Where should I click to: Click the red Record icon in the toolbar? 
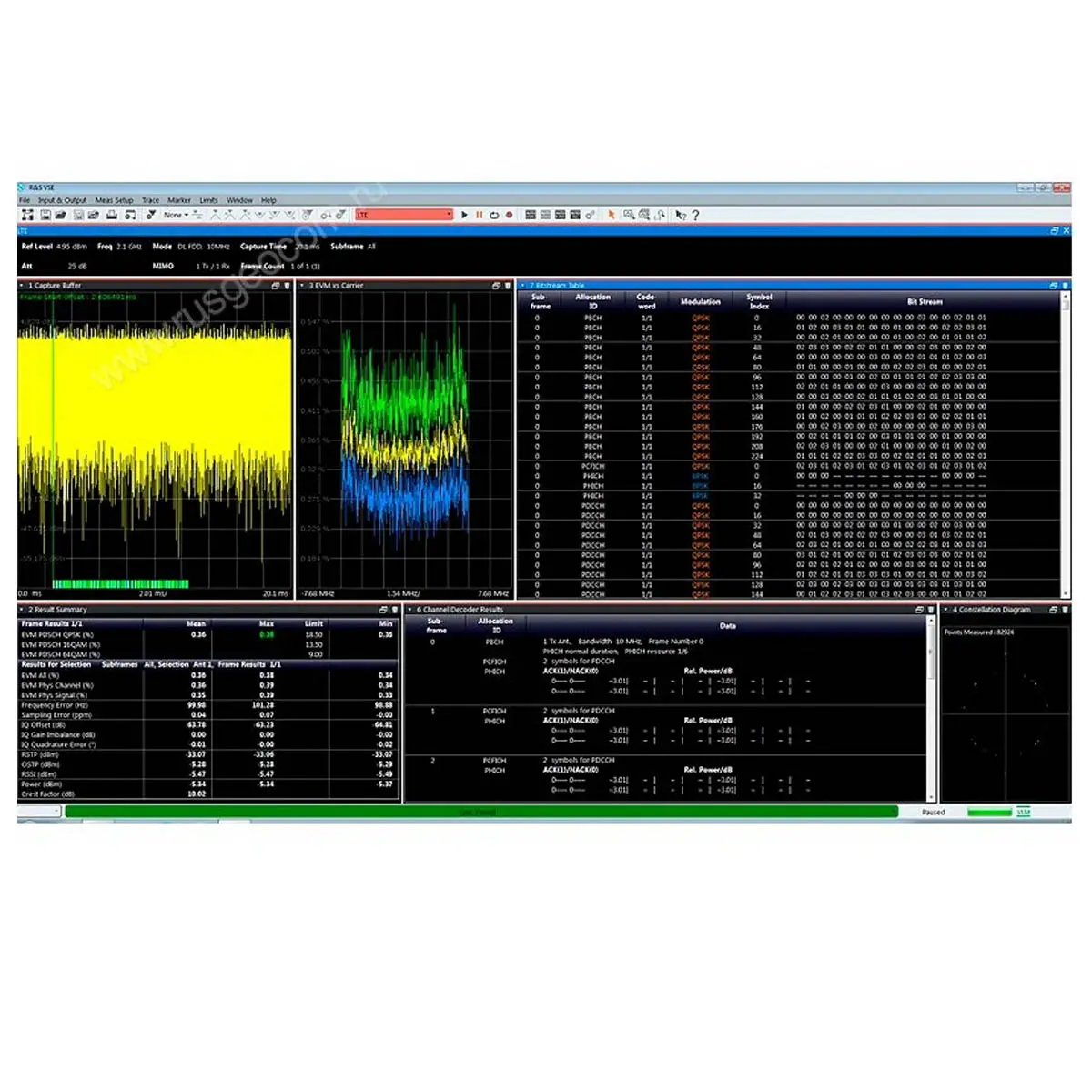(510, 215)
